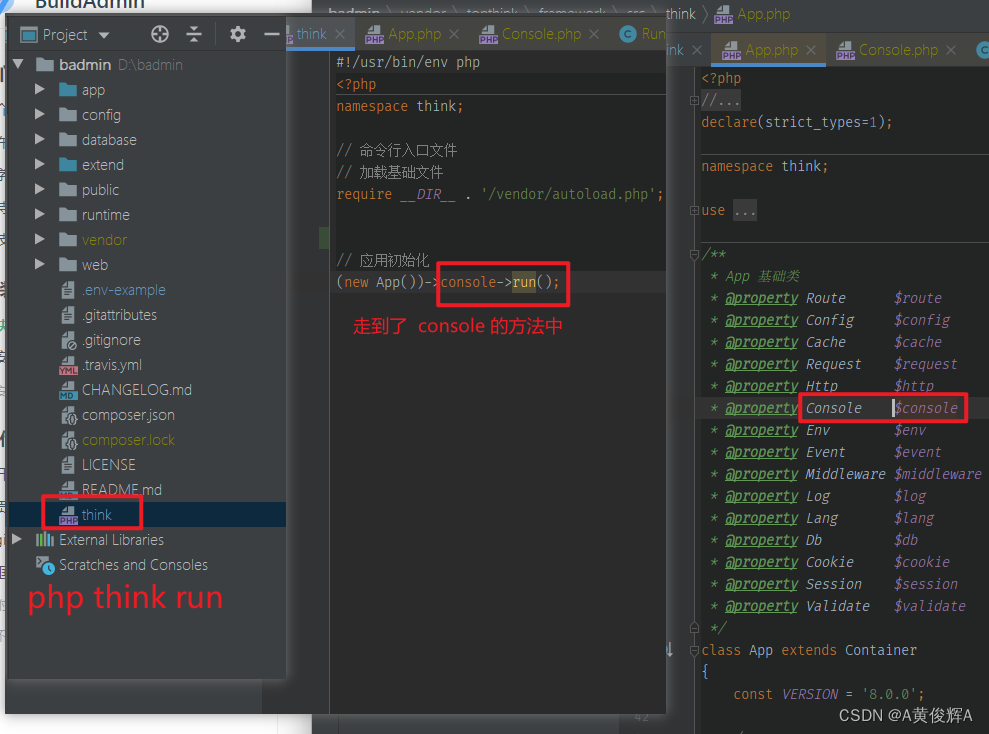This screenshot has width=989, height=734.
Task: Collapse the badmin project root node
Action: click(x=19, y=63)
